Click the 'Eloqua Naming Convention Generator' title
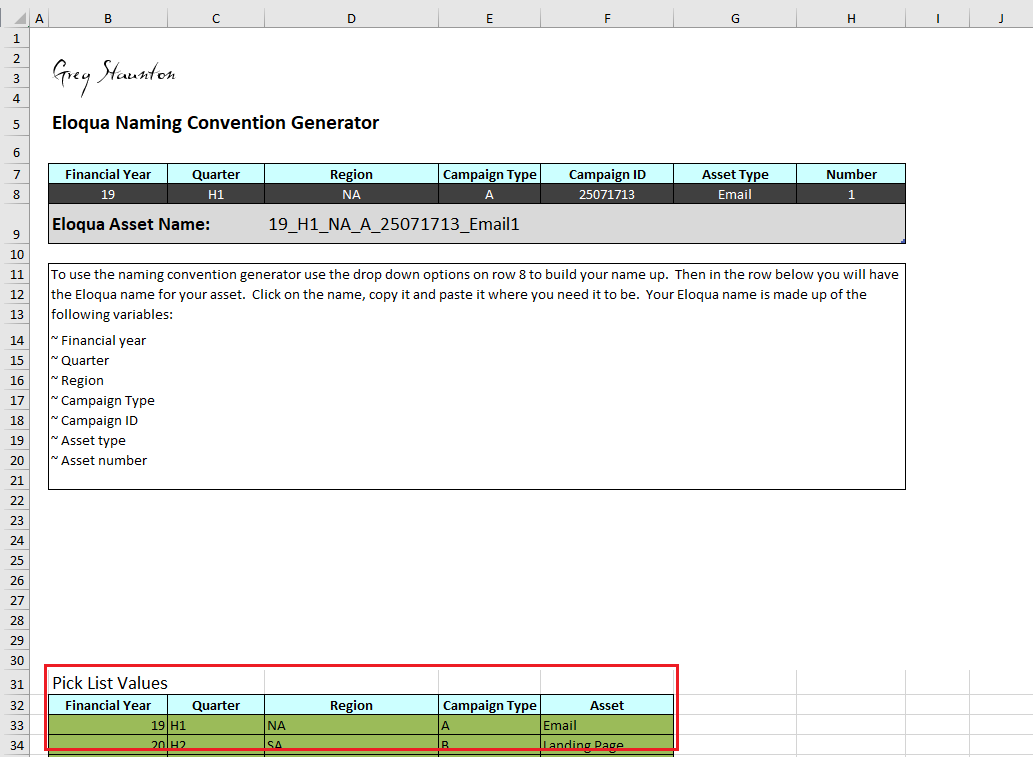 [215, 123]
